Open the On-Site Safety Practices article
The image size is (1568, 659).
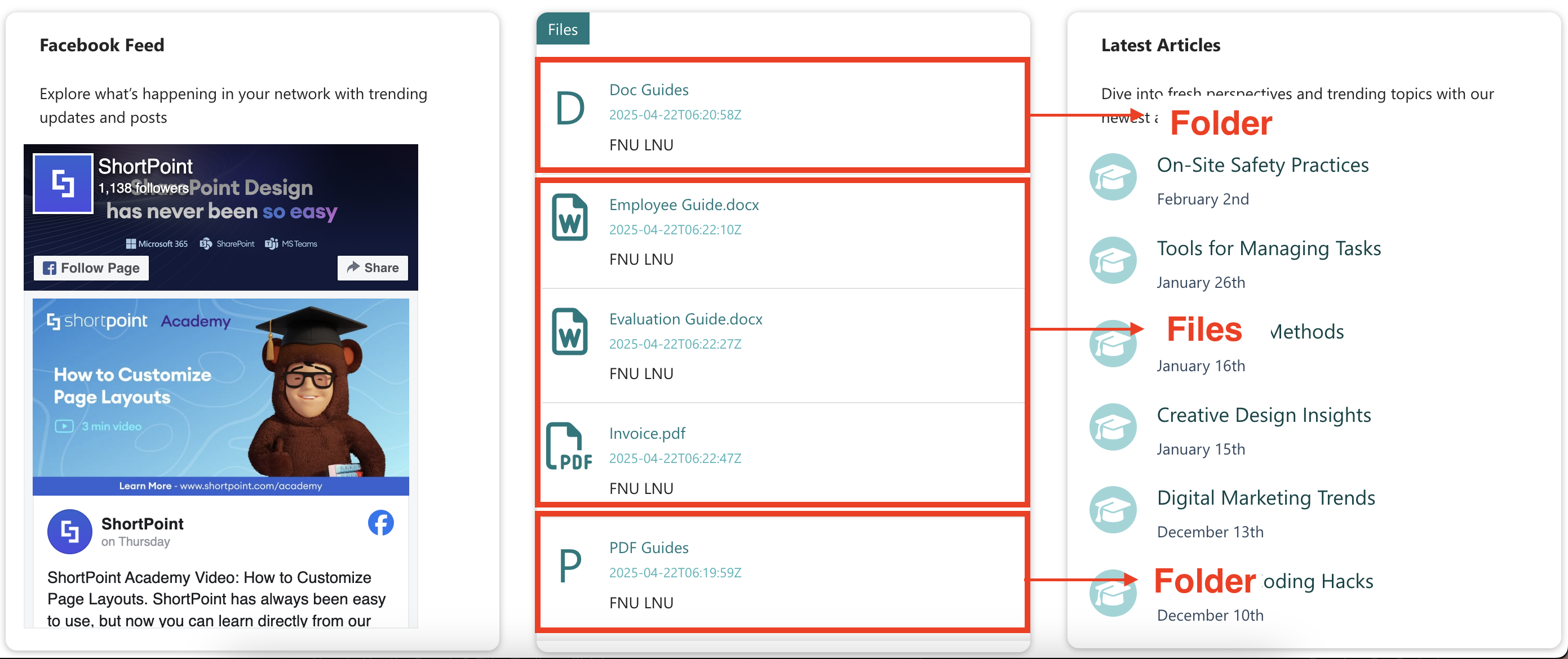tap(1262, 166)
